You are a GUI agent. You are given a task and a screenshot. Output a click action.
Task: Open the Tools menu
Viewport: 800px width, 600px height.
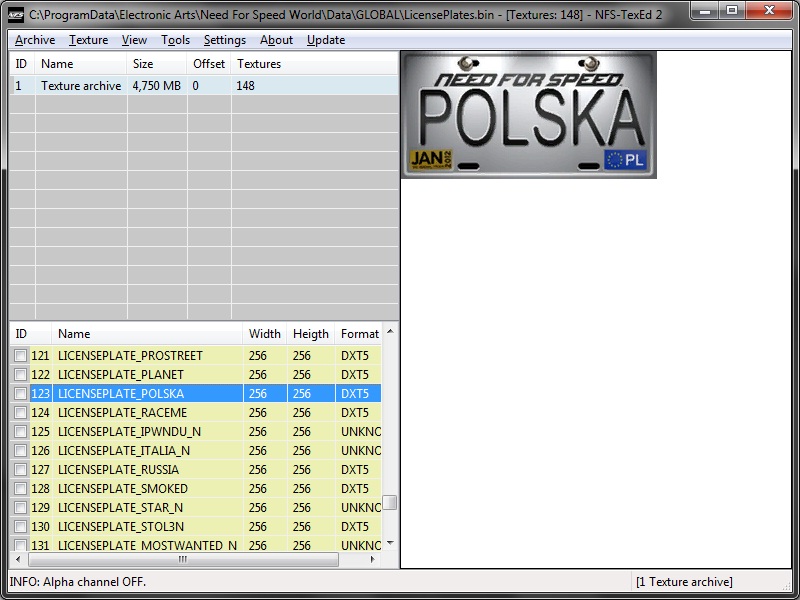click(x=175, y=40)
